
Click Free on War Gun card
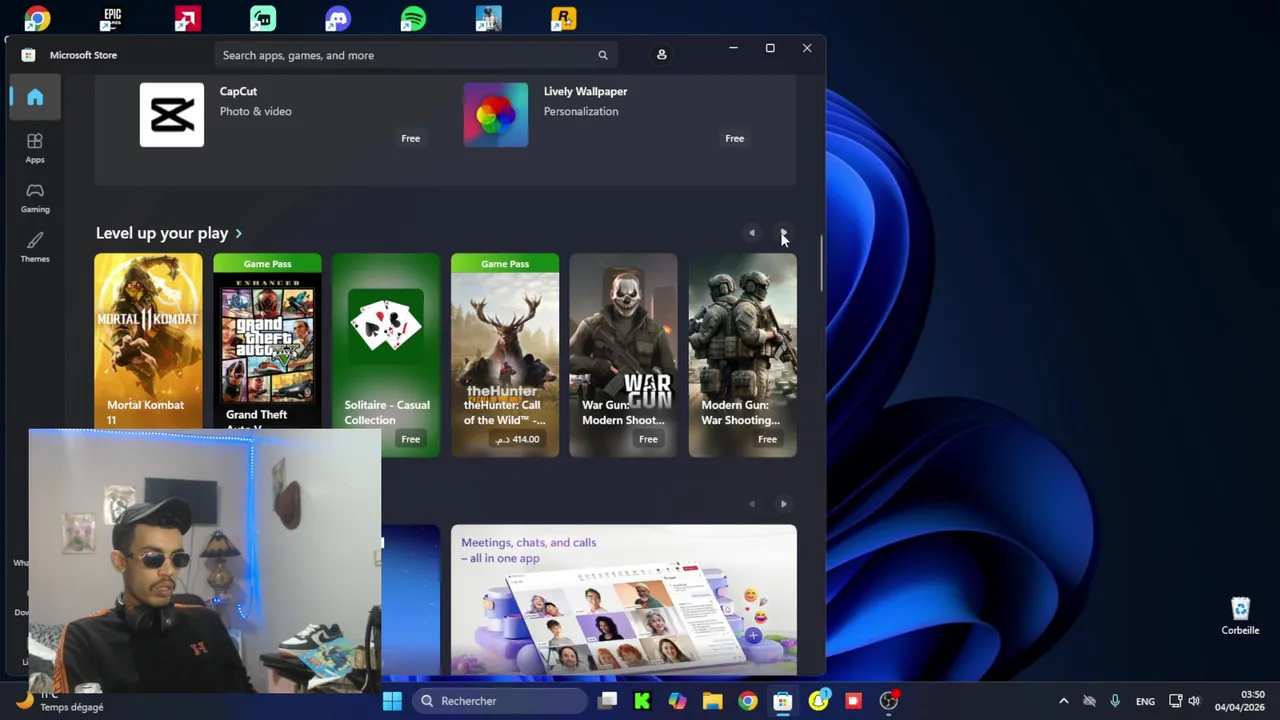point(648,439)
